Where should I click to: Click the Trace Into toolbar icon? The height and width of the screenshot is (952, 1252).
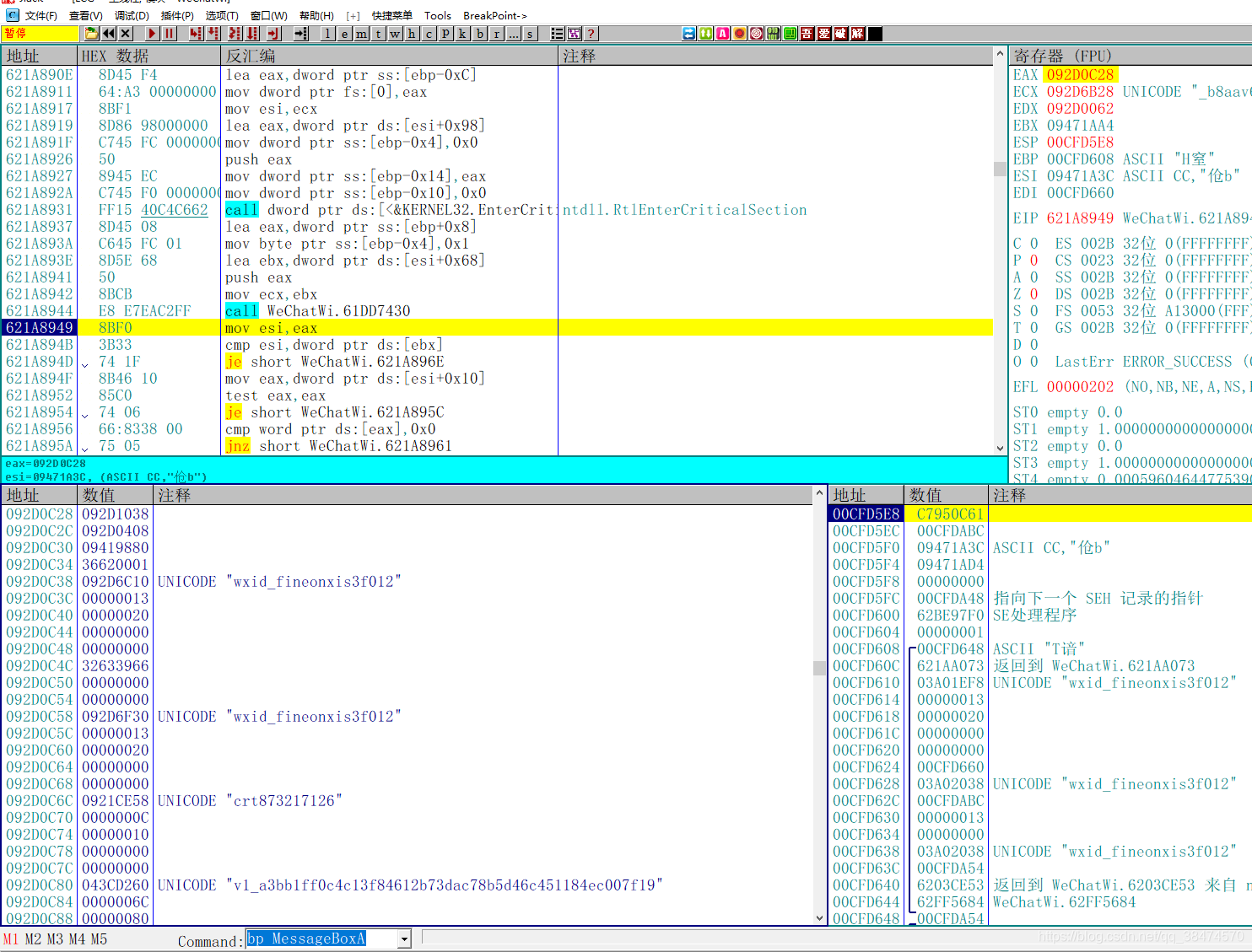(234, 34)
